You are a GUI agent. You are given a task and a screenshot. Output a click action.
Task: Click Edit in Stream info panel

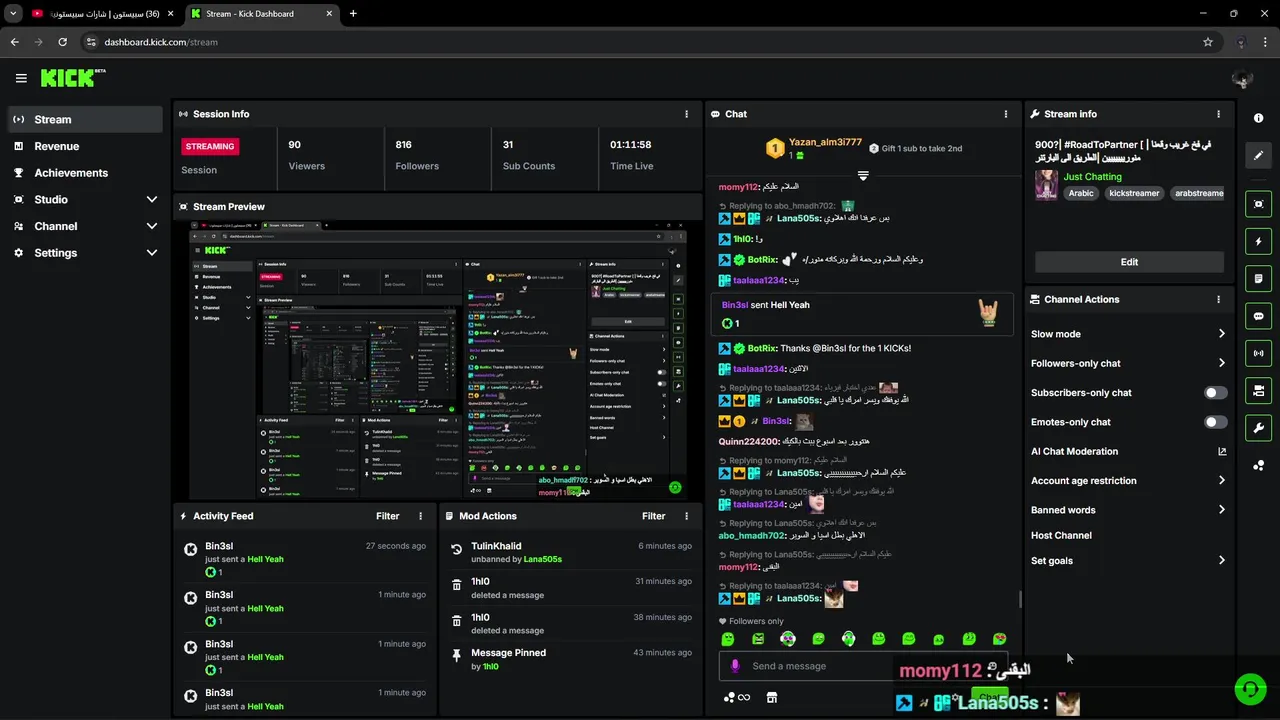point(1129,262)
